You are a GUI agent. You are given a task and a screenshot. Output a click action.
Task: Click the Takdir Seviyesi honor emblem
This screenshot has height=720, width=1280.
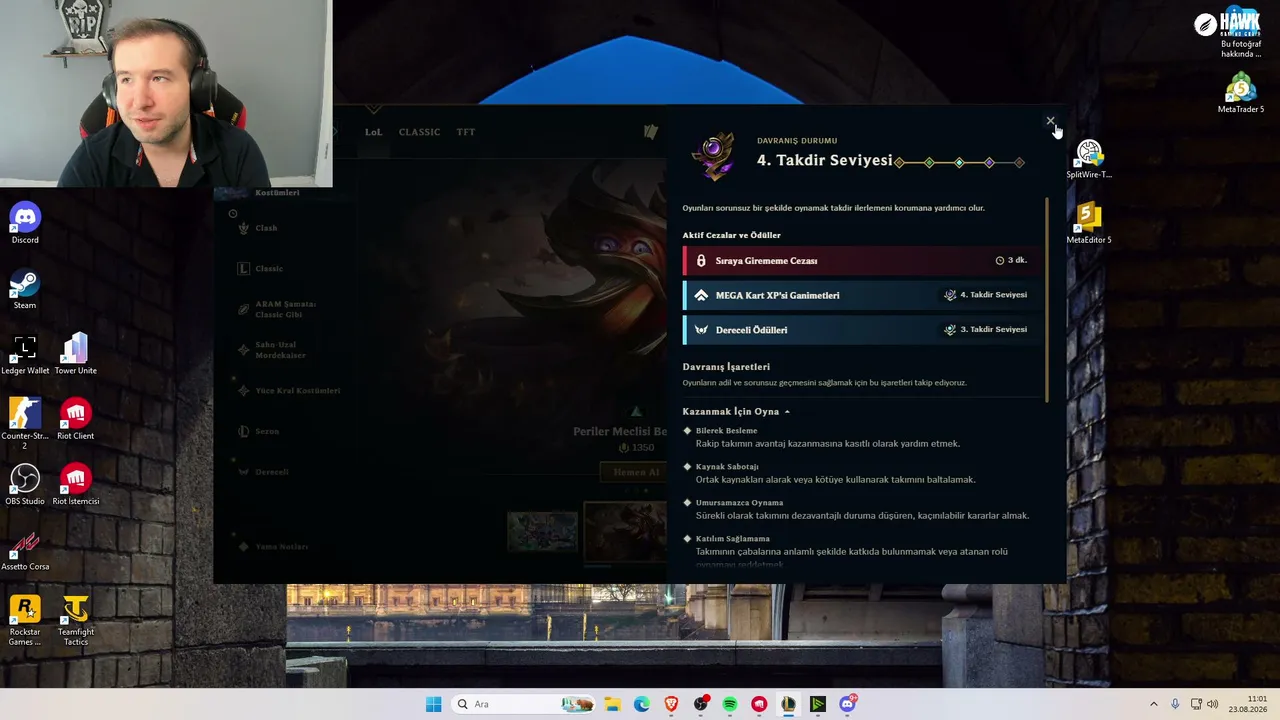tap(714, 156)
